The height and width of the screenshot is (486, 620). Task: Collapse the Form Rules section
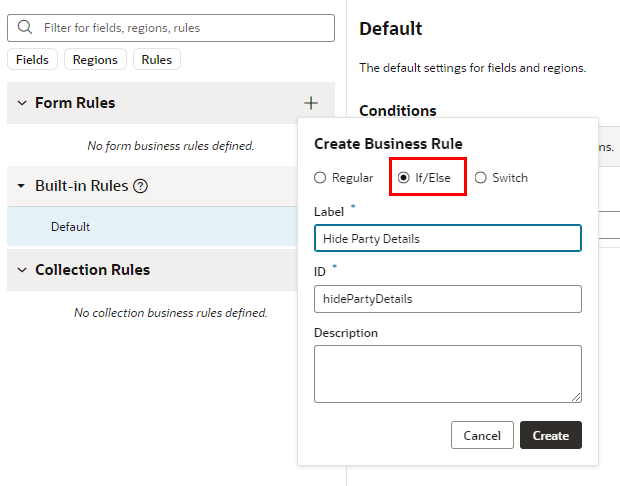[x=21, y=103]
